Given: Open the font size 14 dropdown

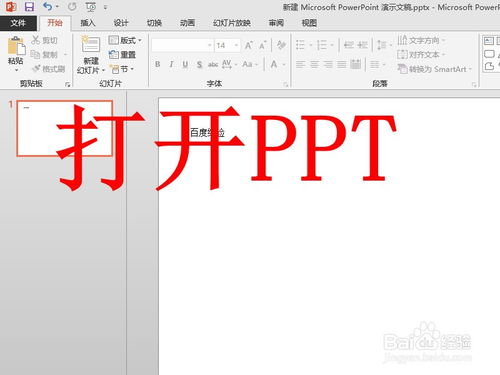Looking at the screenshot, I should (x=236, y=45).
